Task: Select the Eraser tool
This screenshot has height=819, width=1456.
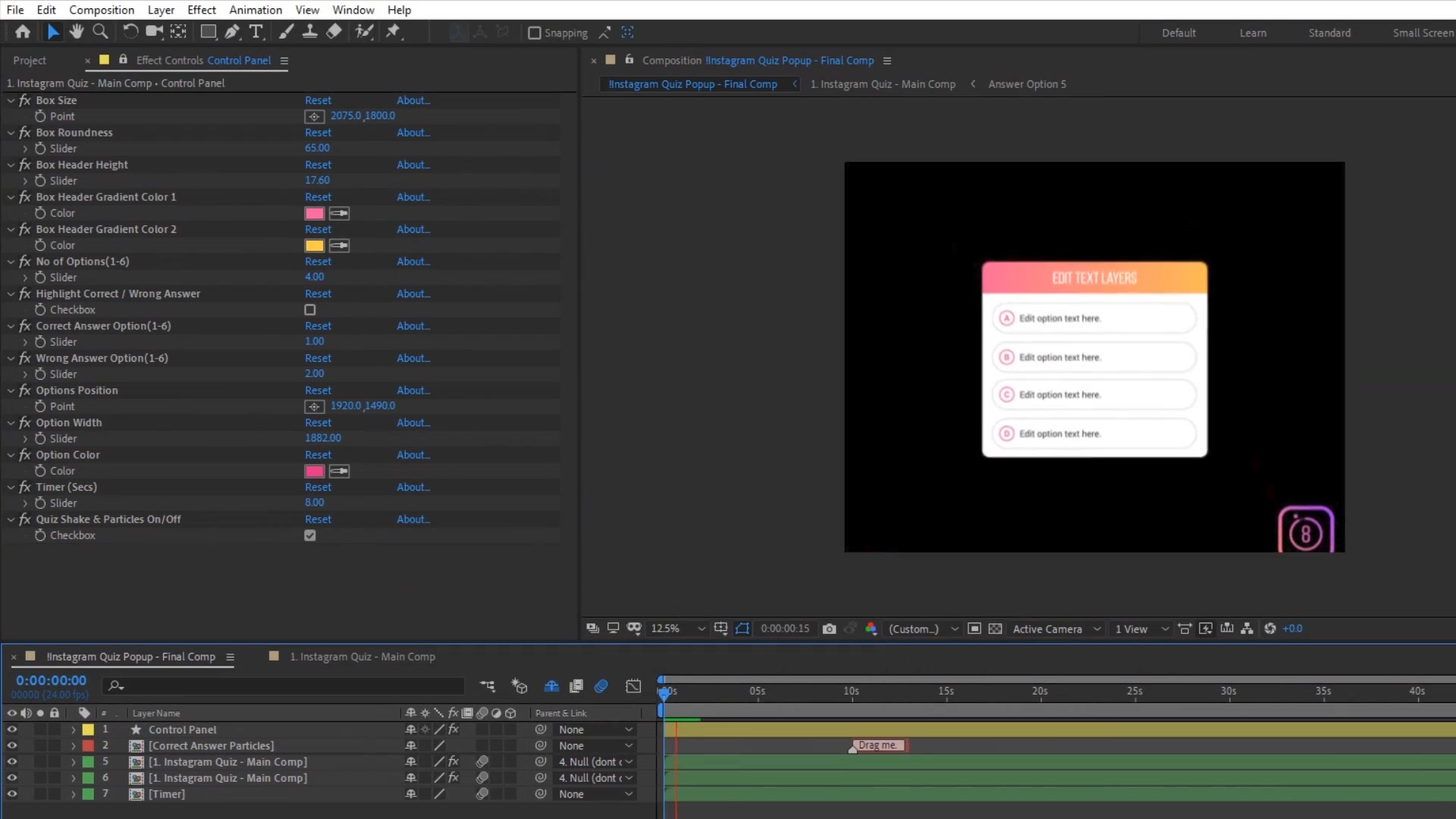Action: pos(334,32)
